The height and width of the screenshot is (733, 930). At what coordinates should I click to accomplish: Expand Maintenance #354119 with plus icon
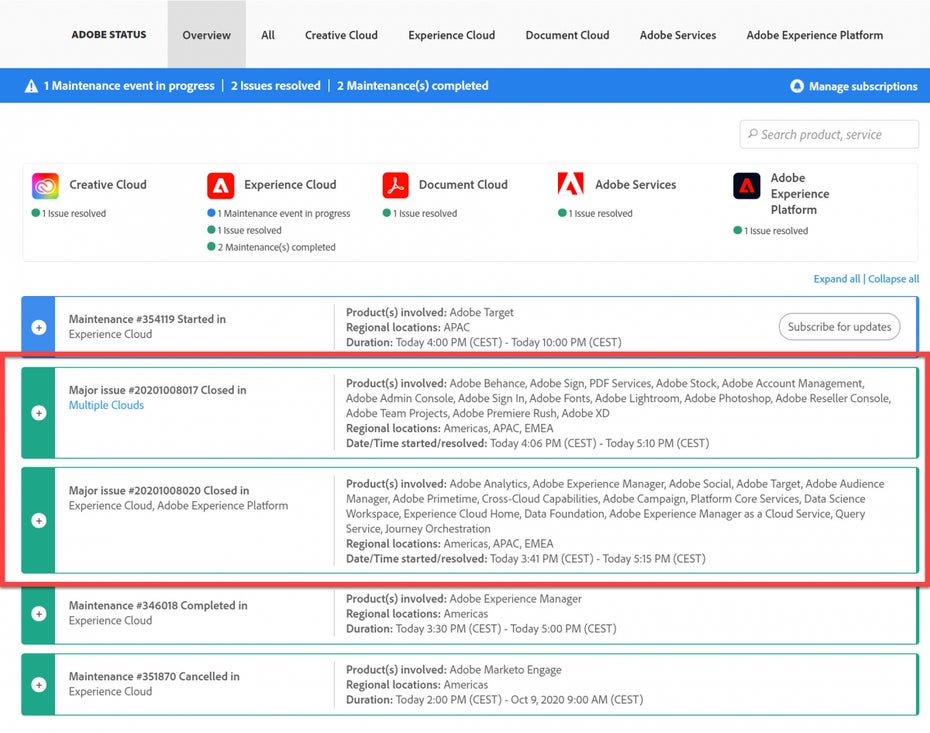click(x=39, y=327)
